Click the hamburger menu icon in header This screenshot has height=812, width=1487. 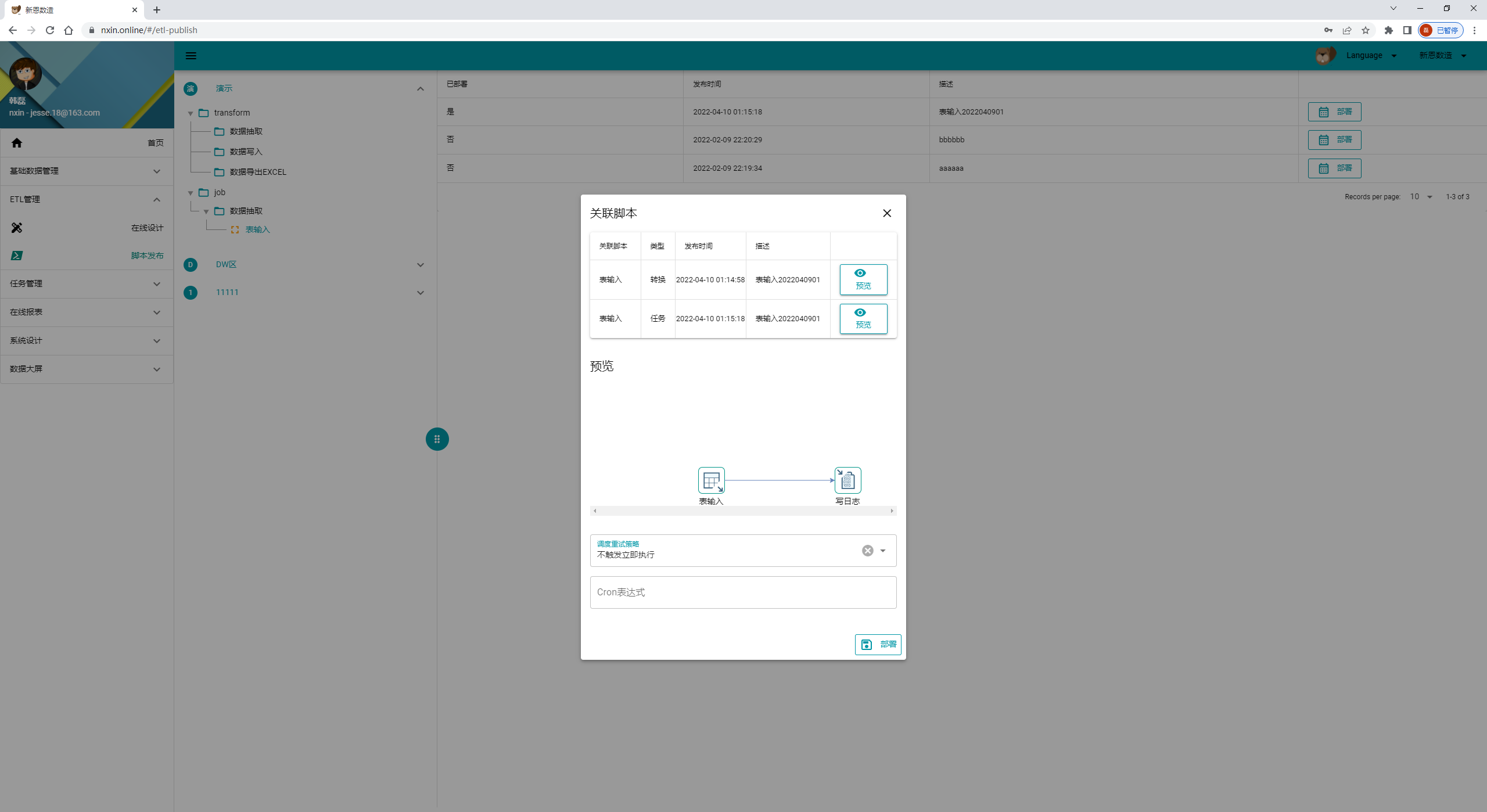click(x=191, y=56)
